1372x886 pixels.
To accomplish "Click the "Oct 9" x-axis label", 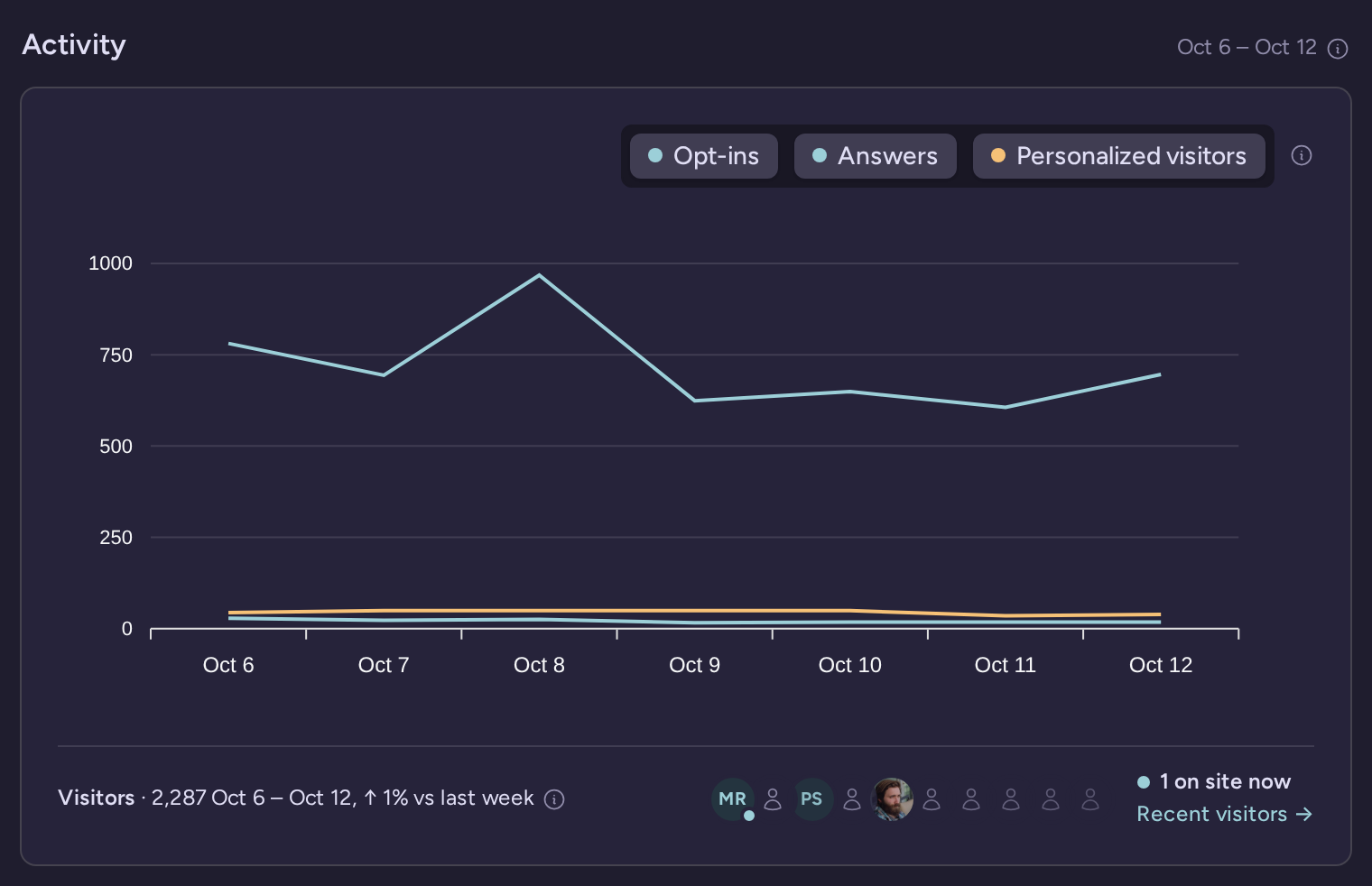I will coord(694,665).
